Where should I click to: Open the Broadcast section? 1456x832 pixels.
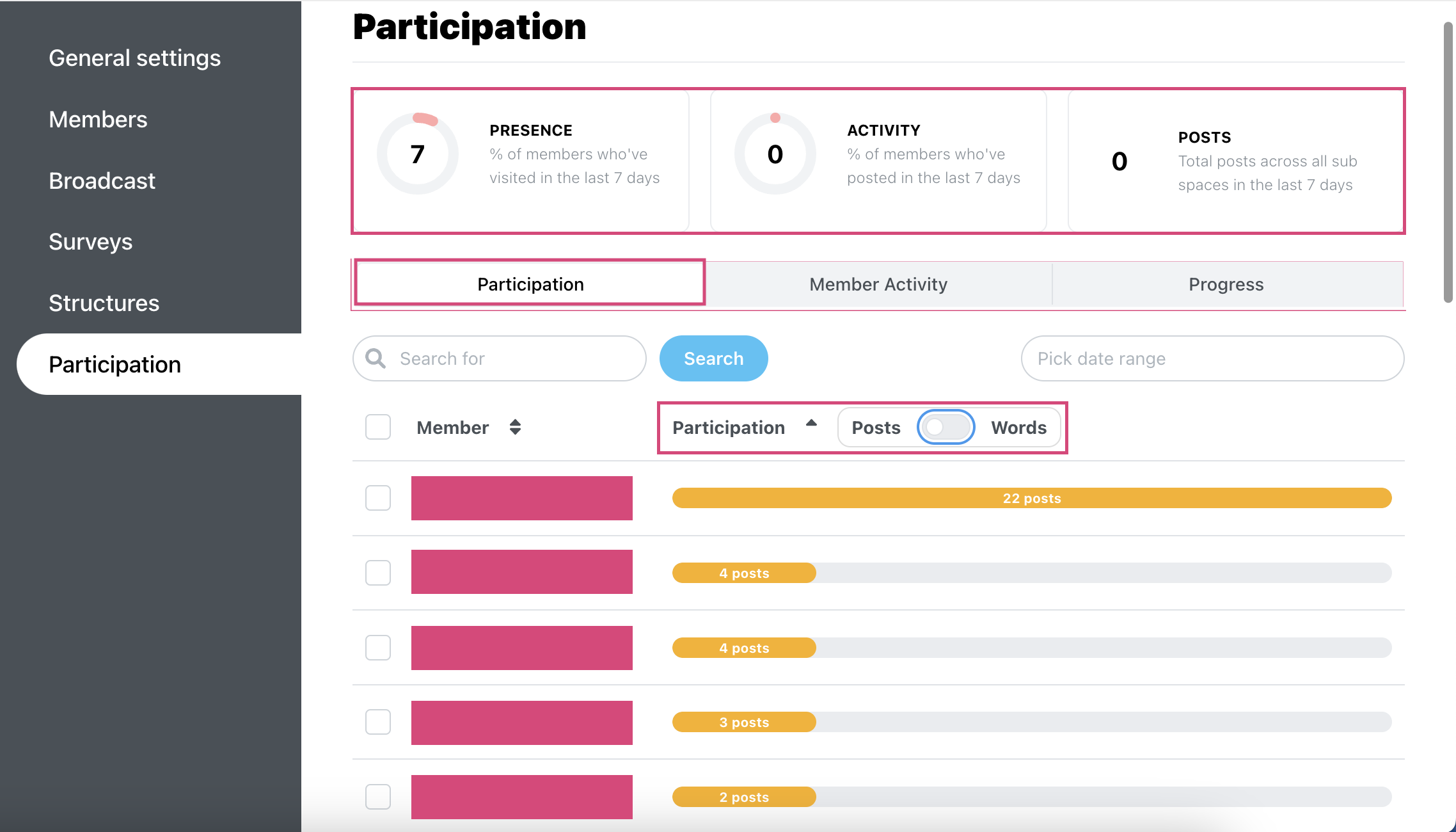102,181
